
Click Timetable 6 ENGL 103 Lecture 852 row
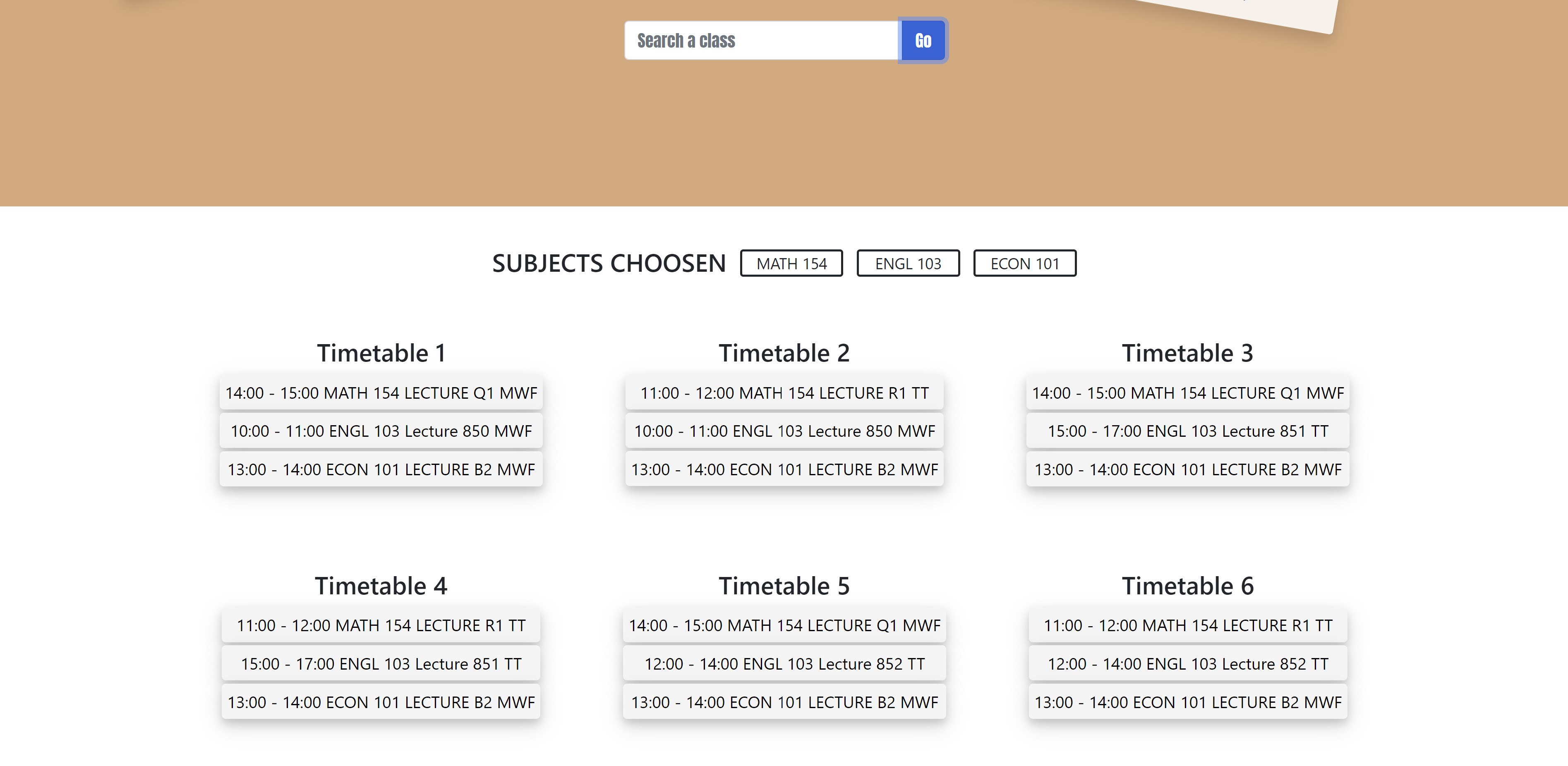point(1187,664)
